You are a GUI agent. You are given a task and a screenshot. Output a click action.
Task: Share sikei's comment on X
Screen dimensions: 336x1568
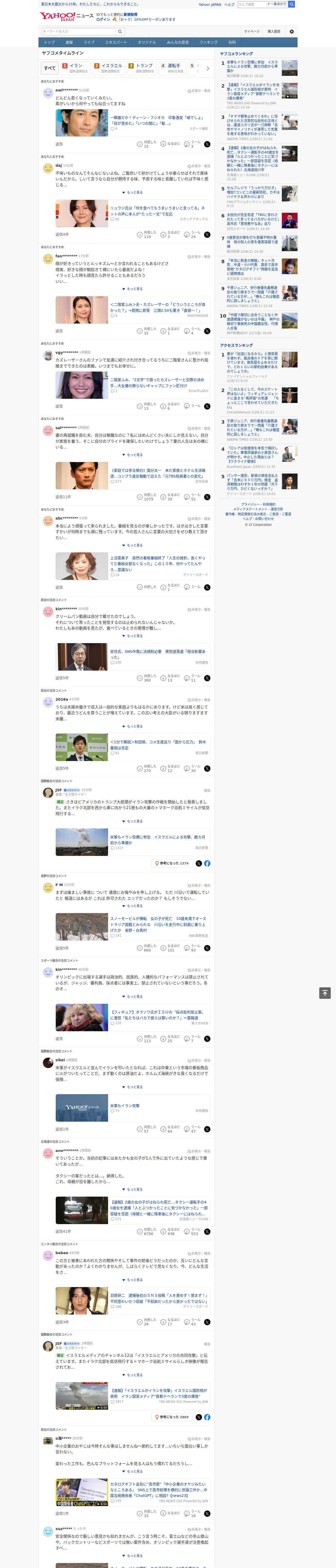coord(207,1129)
